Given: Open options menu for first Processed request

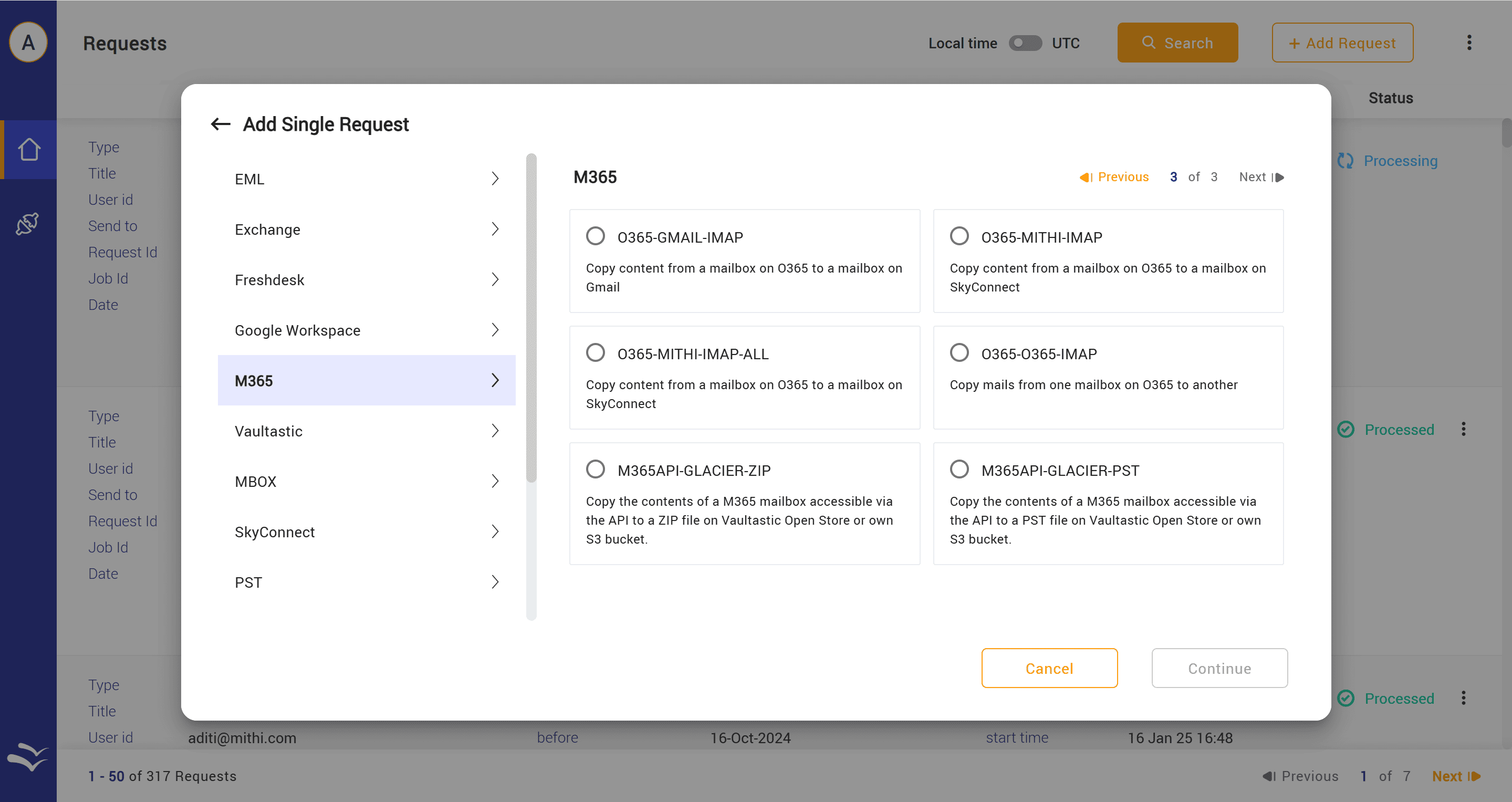Looking at the screenshot, I should [1463, 429].
